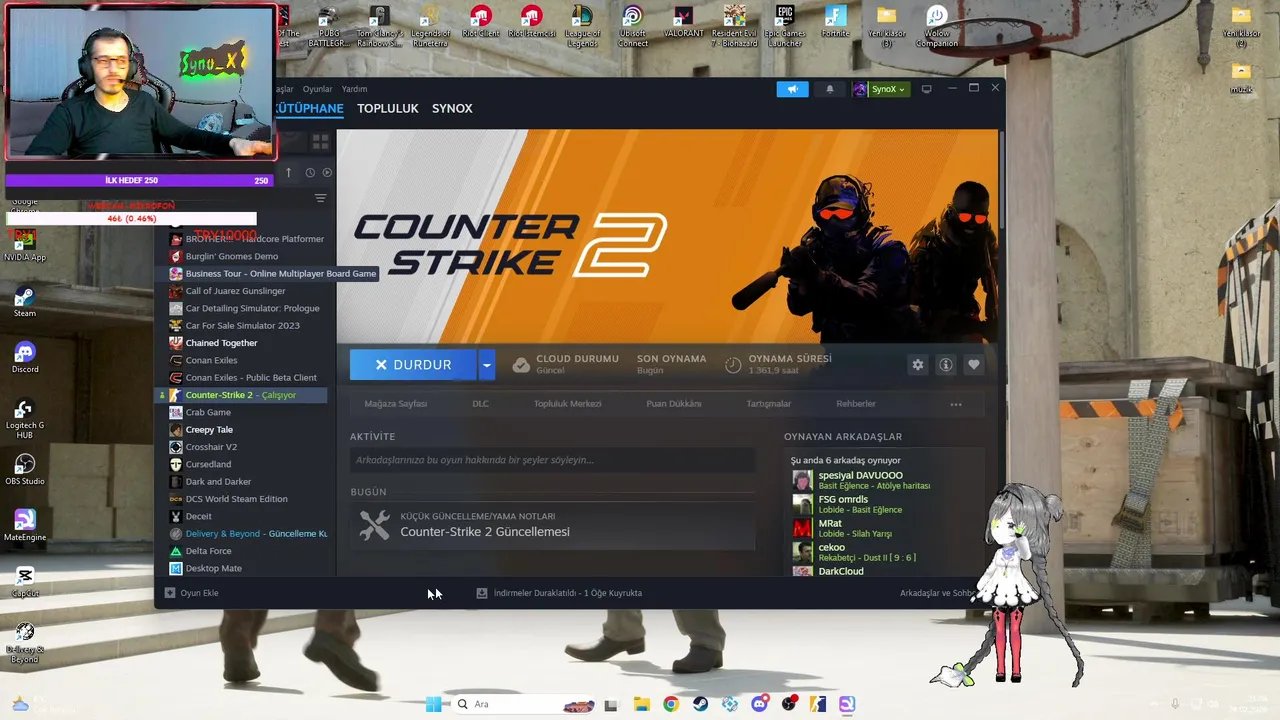Click the OBS icon in the taskbar
Screen dimensions: 1280x720
[789, 704]
